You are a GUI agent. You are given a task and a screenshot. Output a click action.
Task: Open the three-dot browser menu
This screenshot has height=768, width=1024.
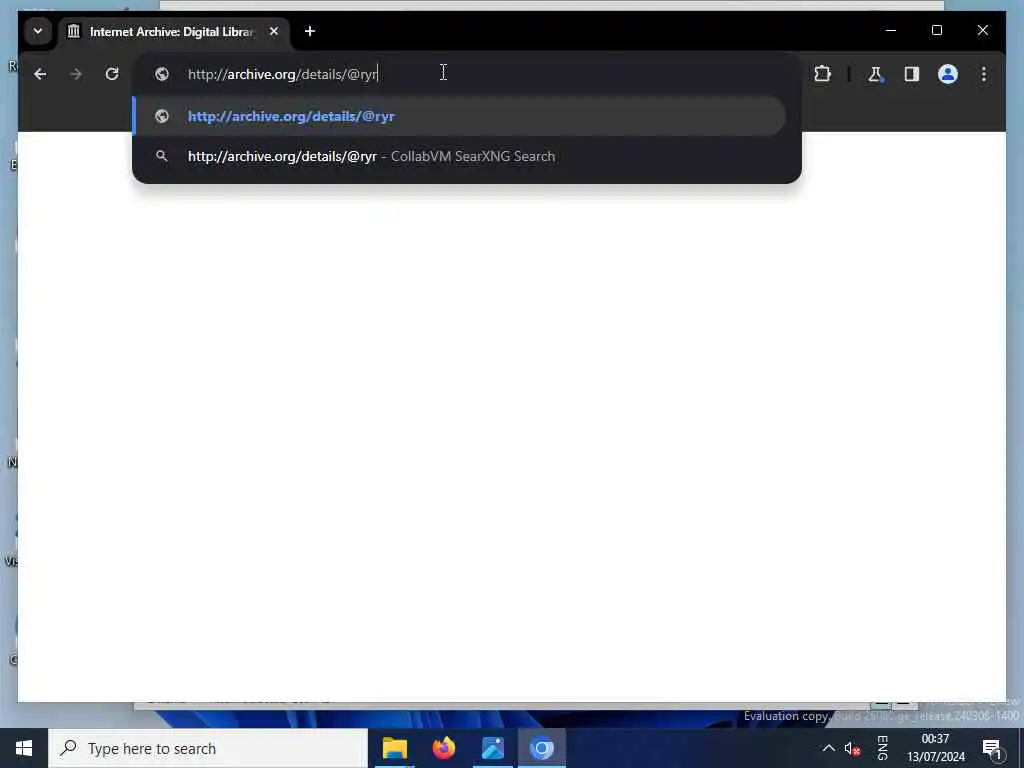984,74
